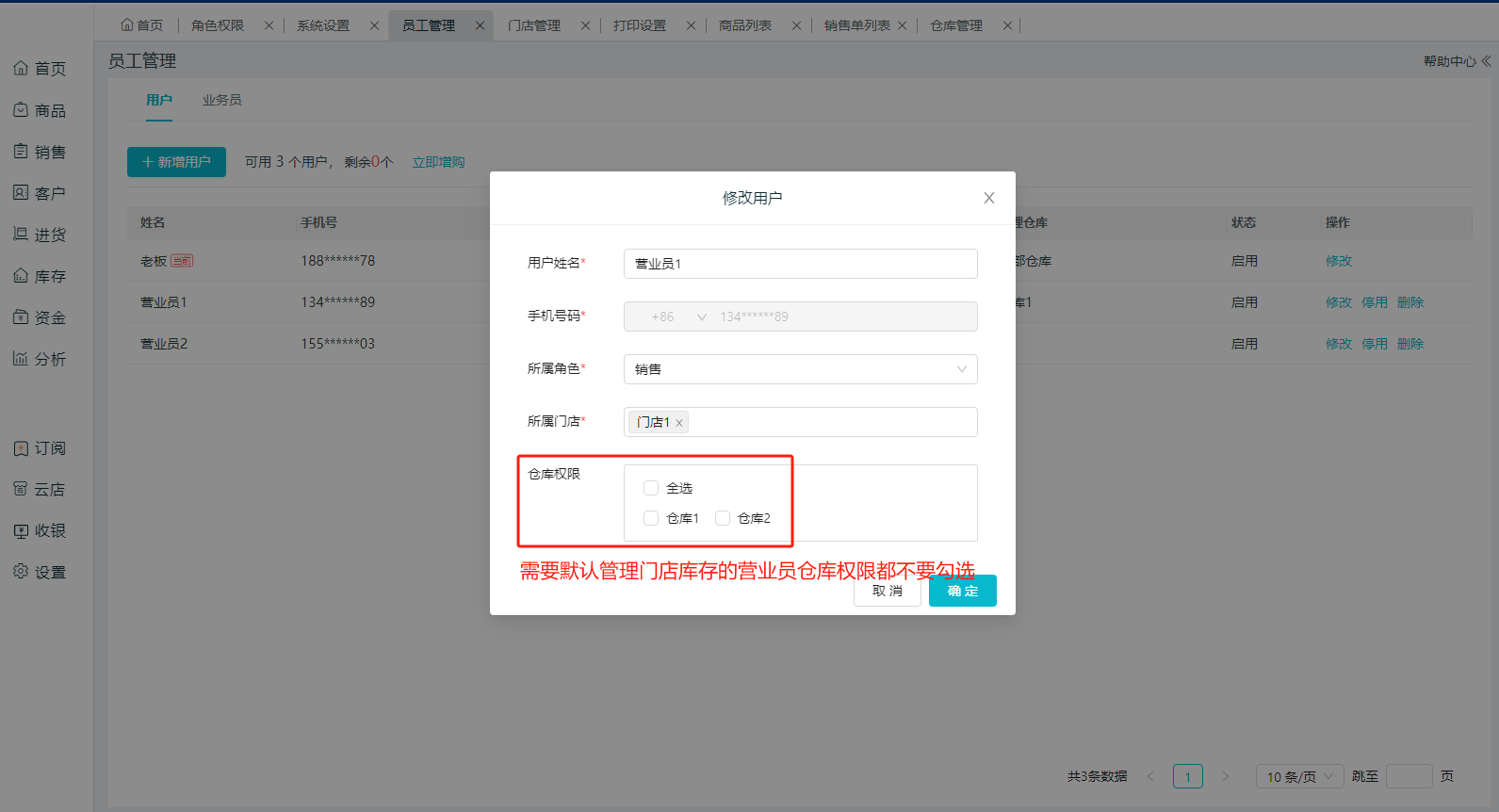Open the 帮助中心 link

1450,61
